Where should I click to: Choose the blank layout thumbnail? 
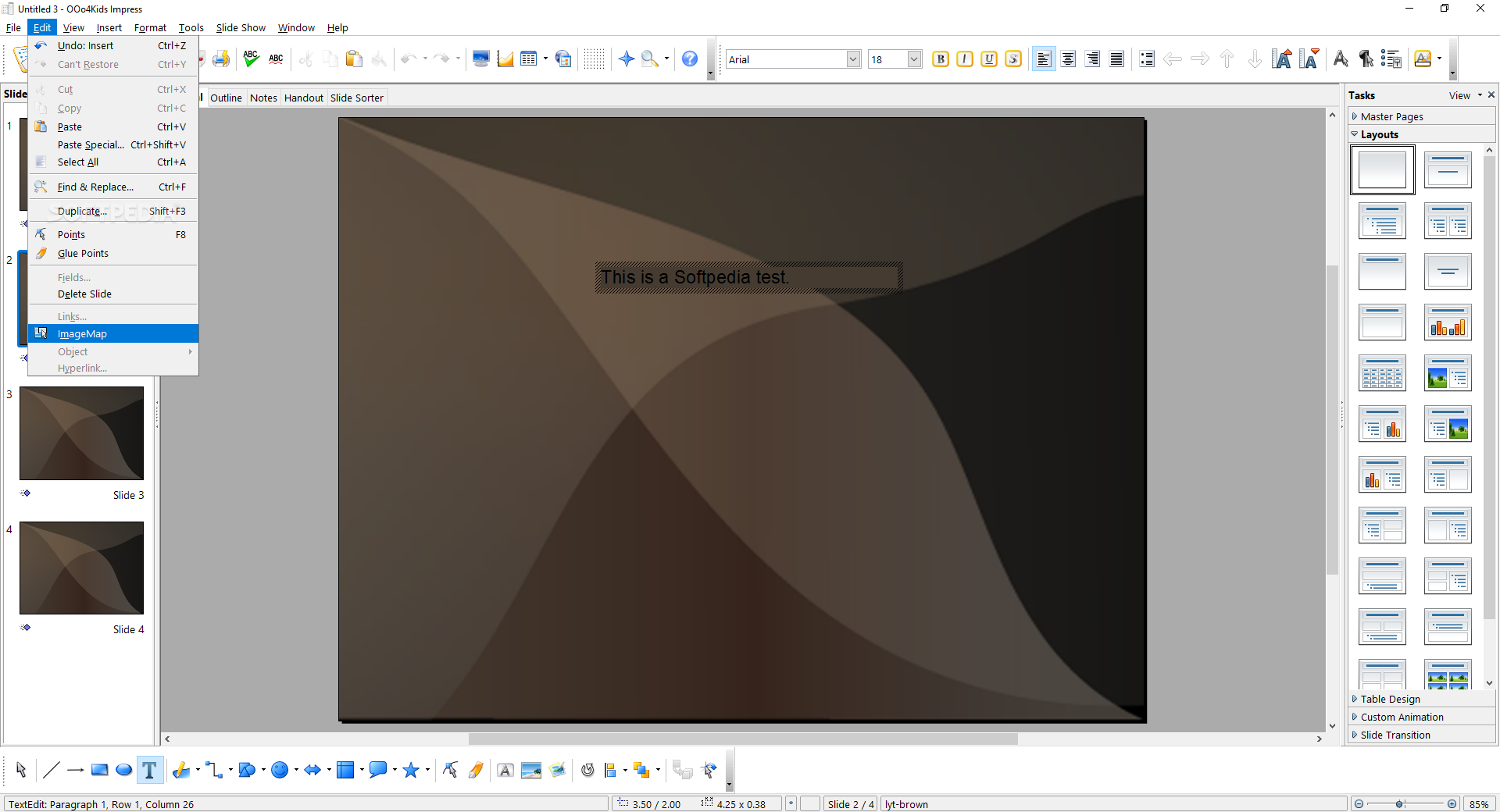coord(1382,169)
